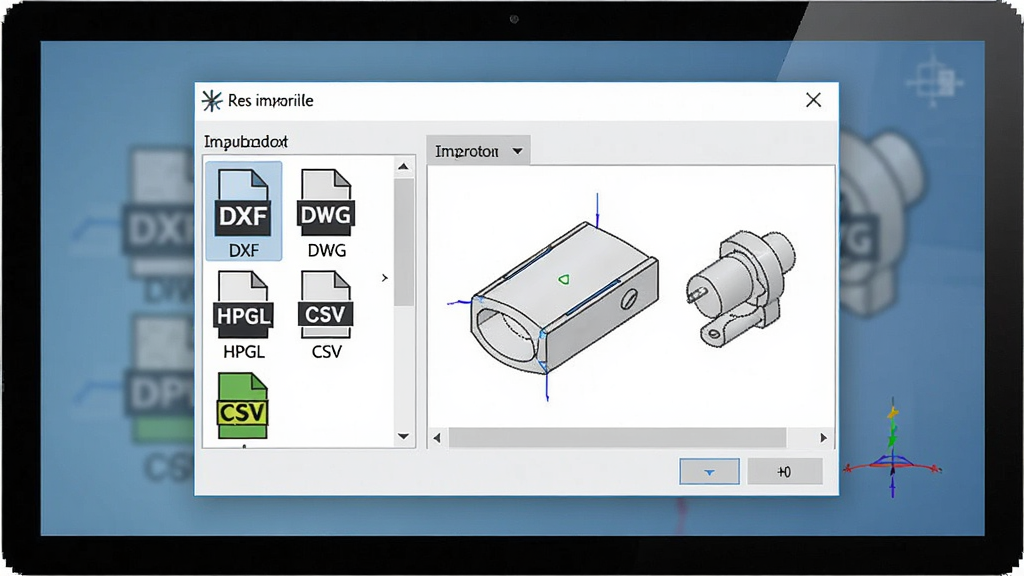Click the Impubradoxt label above the format list
Image resolution: width=1024 pixels, height=576 pixels.
tap(246, 142)
